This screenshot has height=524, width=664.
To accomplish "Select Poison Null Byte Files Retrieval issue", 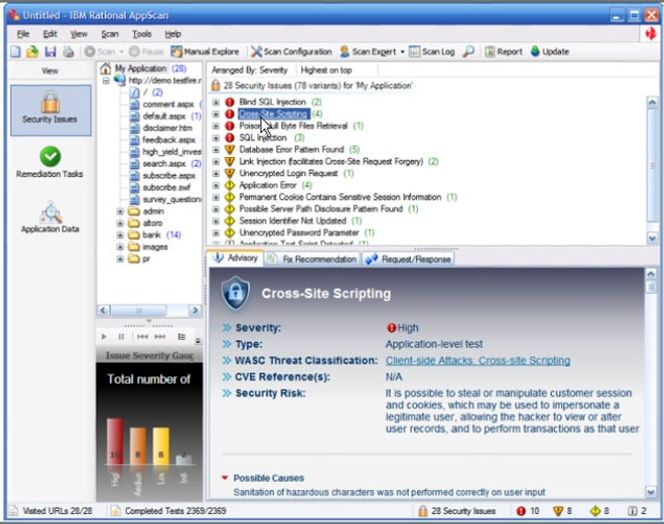I will [x=293, y=126].
